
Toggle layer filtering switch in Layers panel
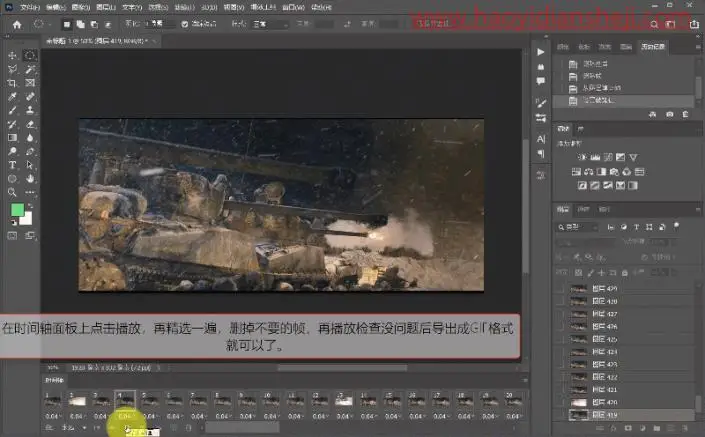pyautogui.click(x=676, y=226)
